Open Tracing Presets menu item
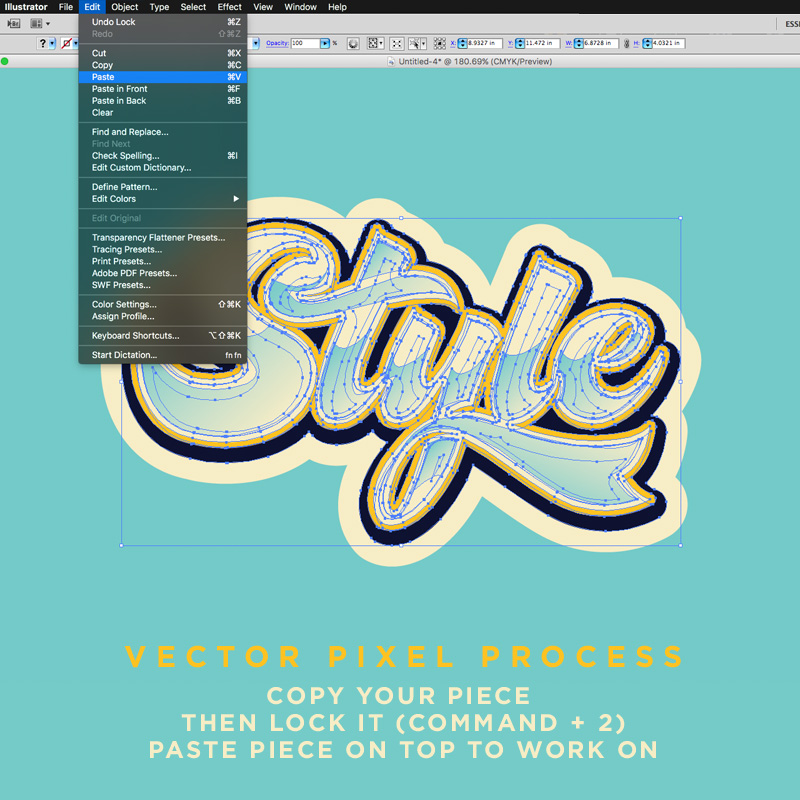800x800 pixels. (x=163, y=249)
